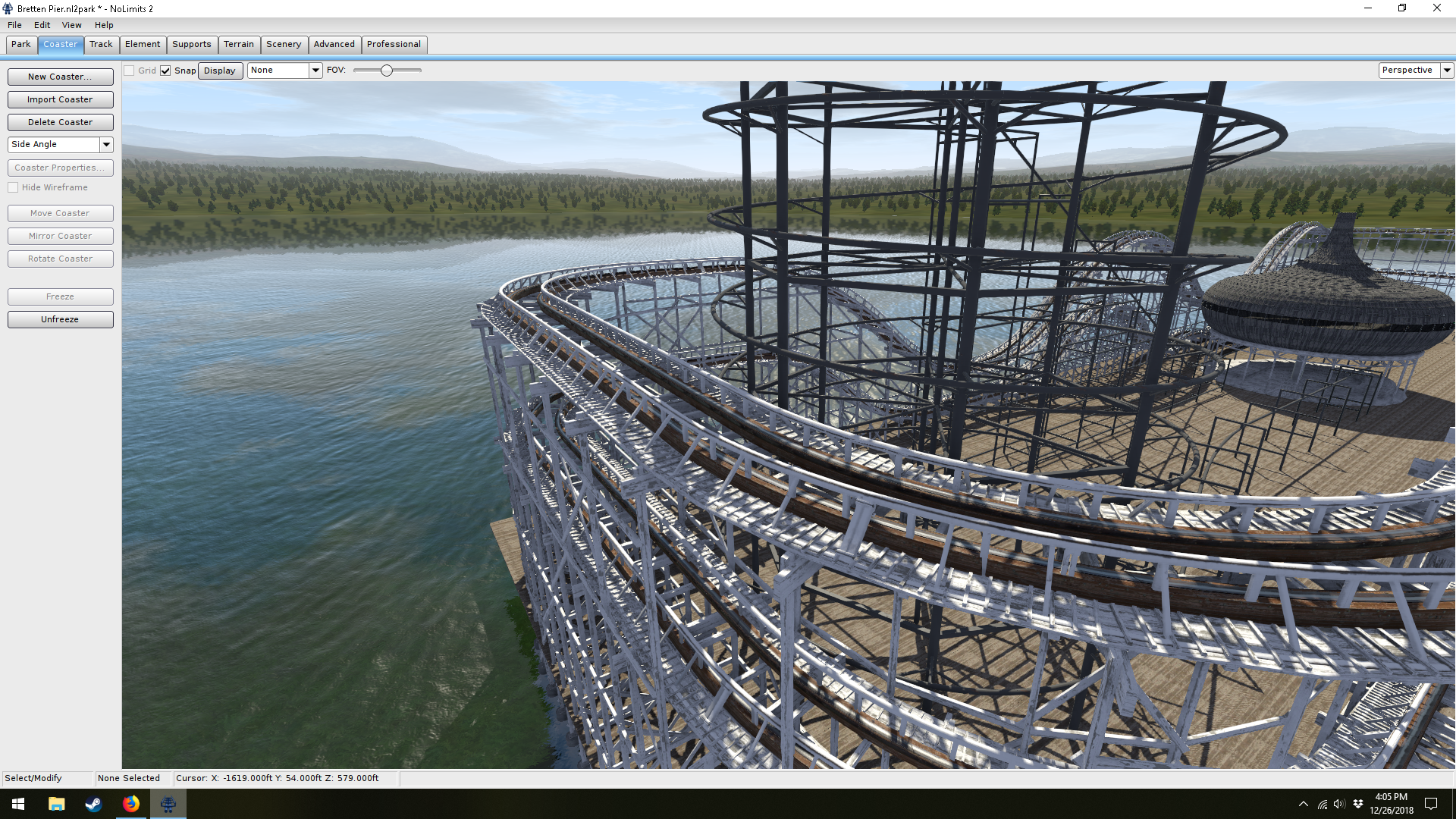Open File Explorer in taskbar
The width and height of the screenshot is (1456, 819).
click(56, 804)
